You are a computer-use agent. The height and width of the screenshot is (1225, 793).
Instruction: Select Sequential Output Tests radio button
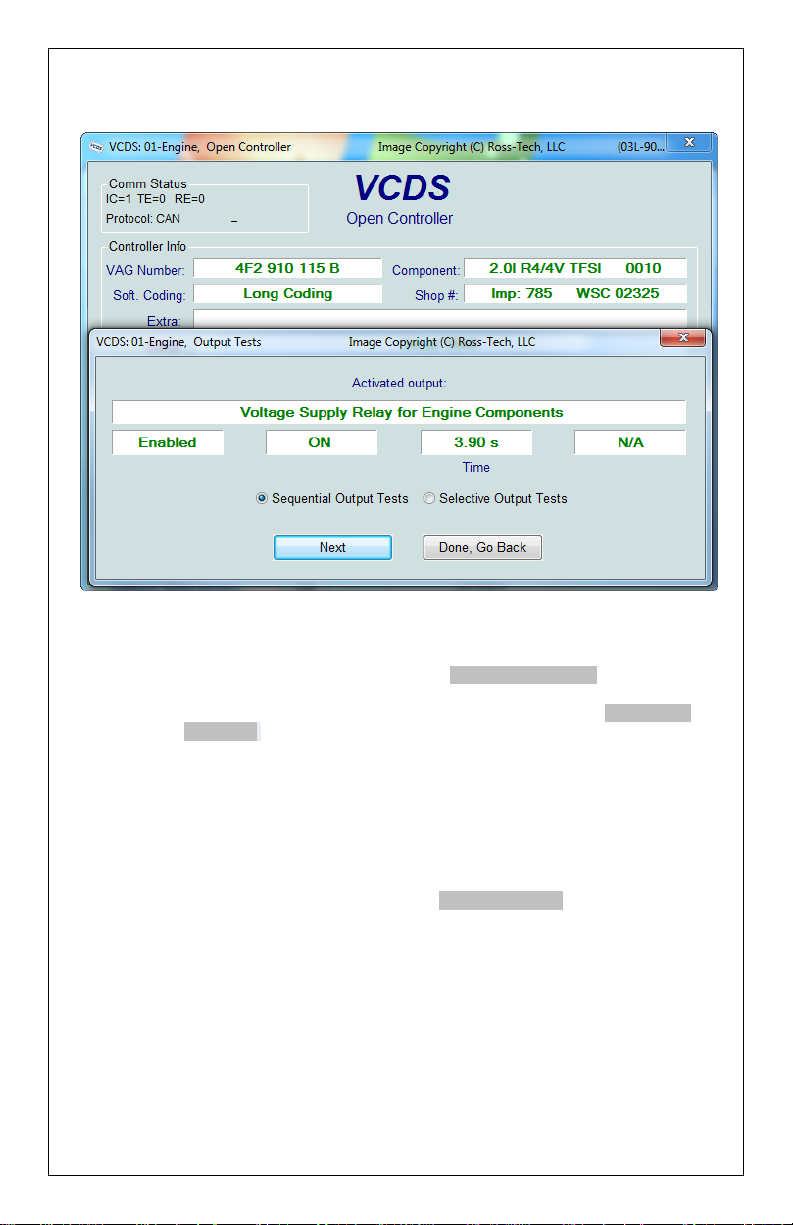333,498
